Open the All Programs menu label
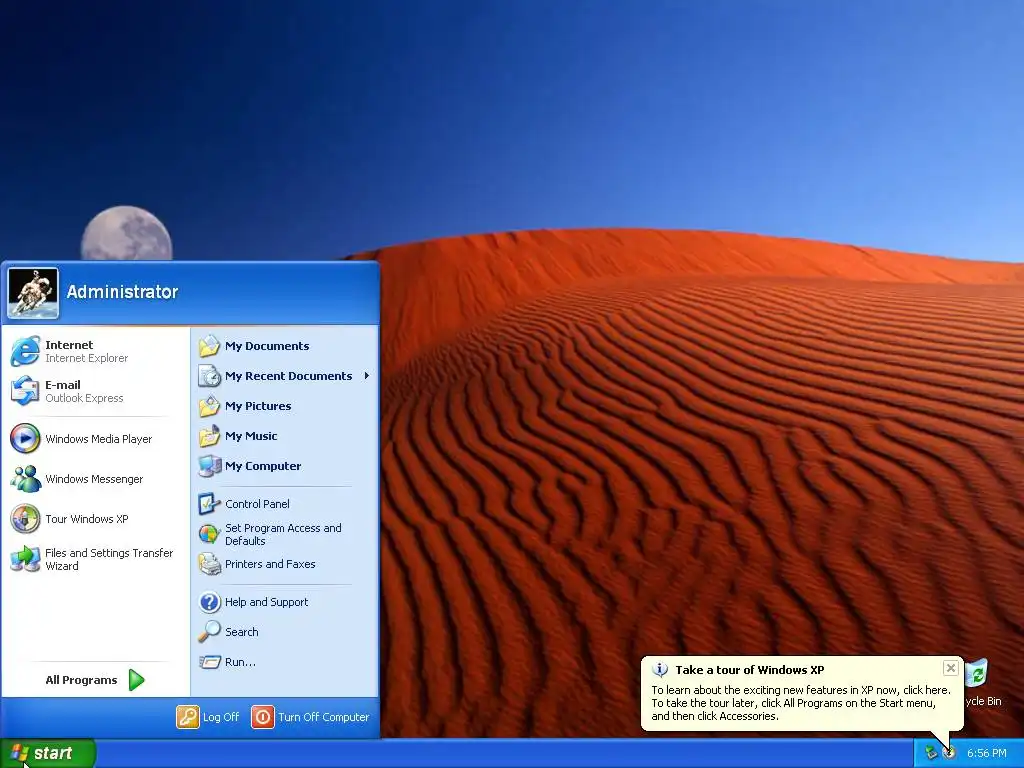1024x768 pixels. coord(81,680)
